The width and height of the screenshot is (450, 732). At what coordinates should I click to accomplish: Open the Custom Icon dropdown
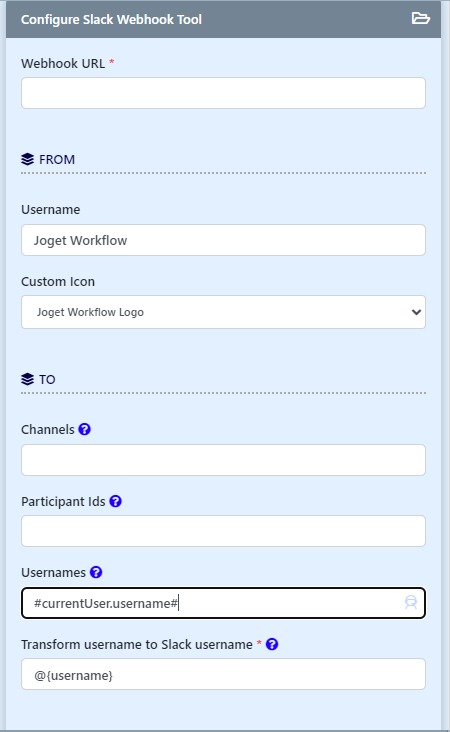click(223, 312)
